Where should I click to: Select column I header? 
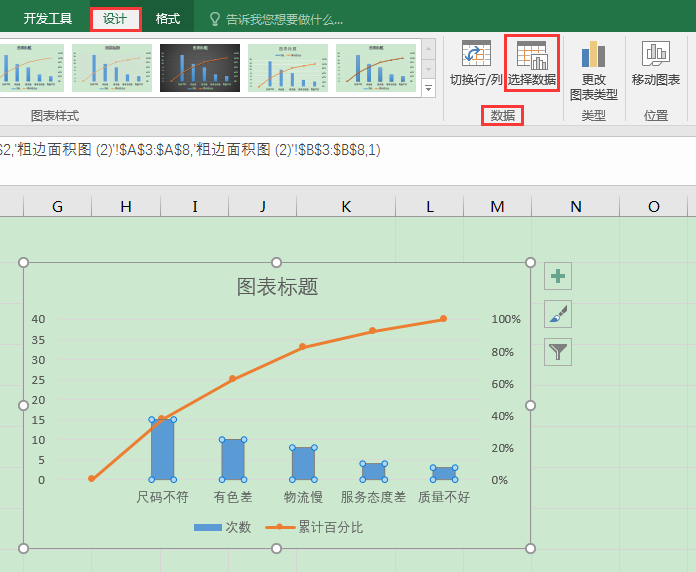click(x=194, y=206)
